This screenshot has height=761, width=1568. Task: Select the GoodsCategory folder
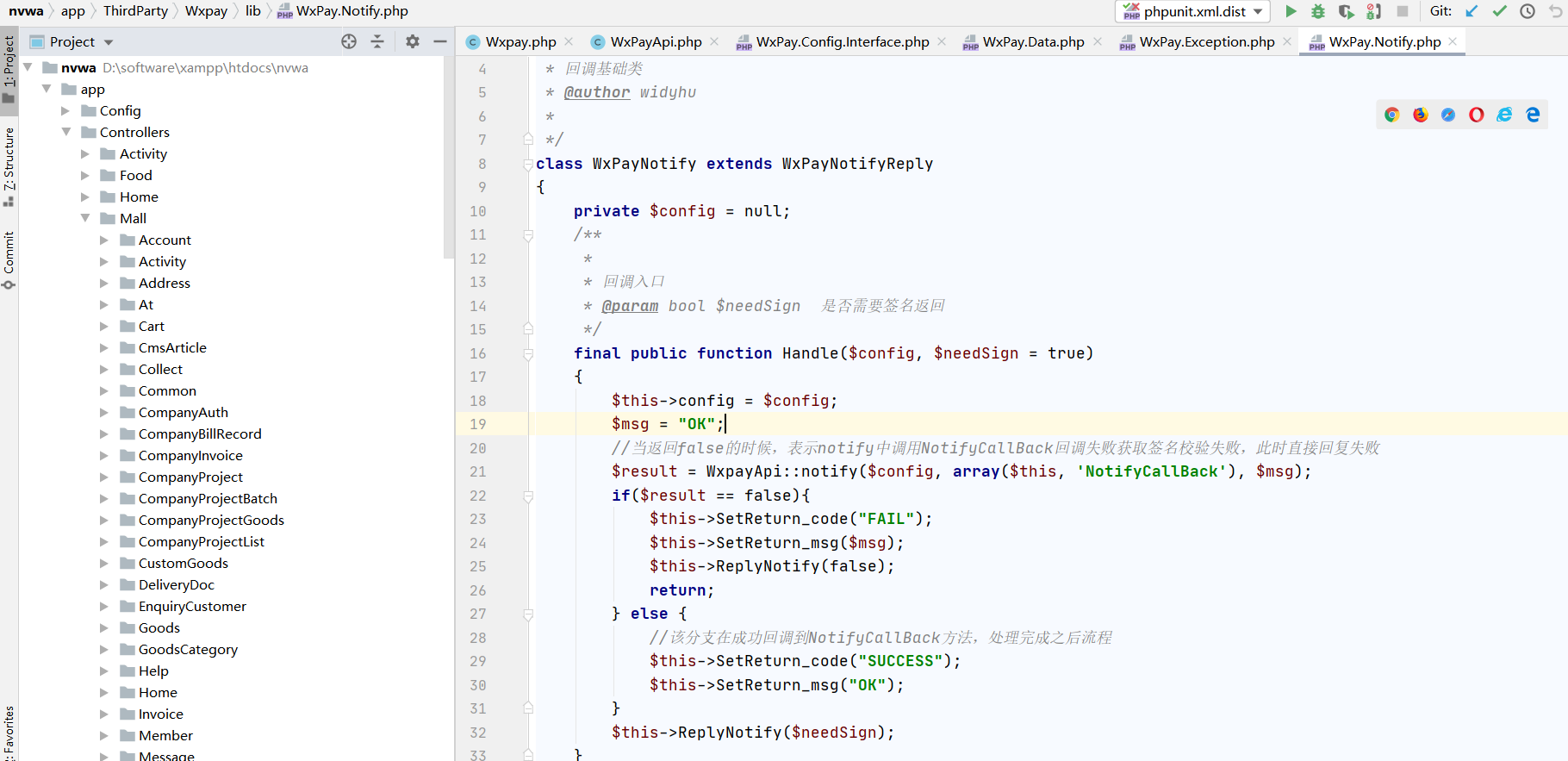coord(188,649)
